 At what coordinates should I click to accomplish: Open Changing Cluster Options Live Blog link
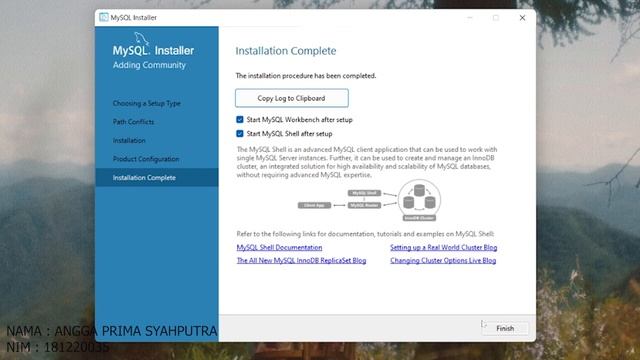[x=443, y=260]
